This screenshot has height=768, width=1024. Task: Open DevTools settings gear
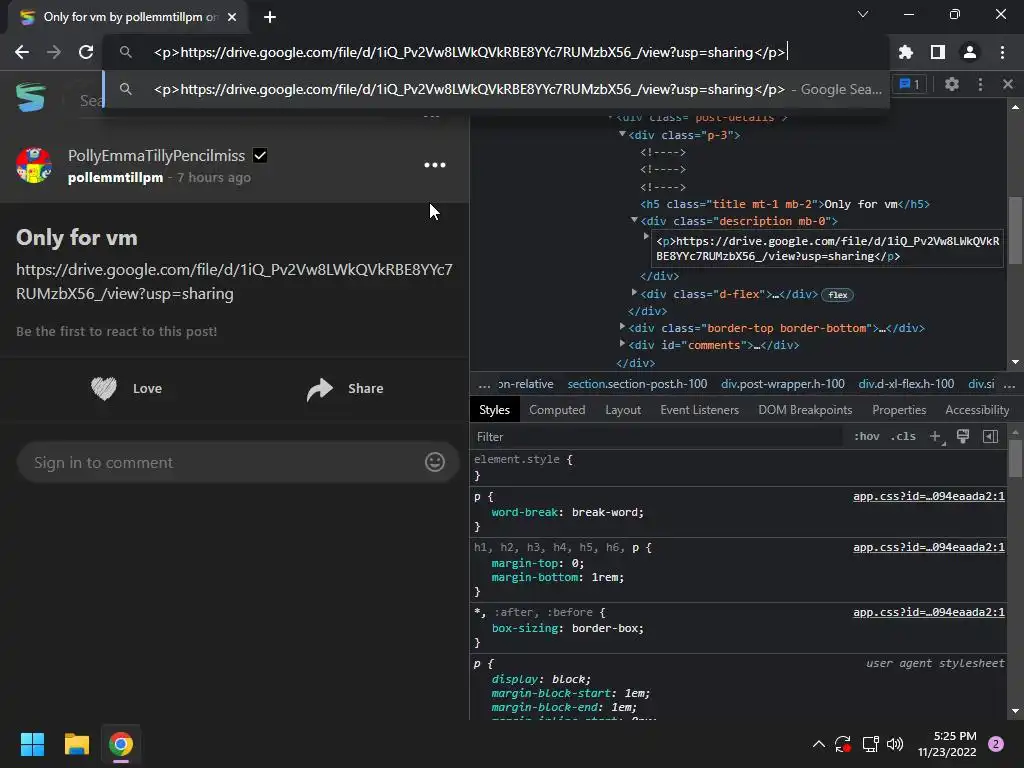[952, 84]
